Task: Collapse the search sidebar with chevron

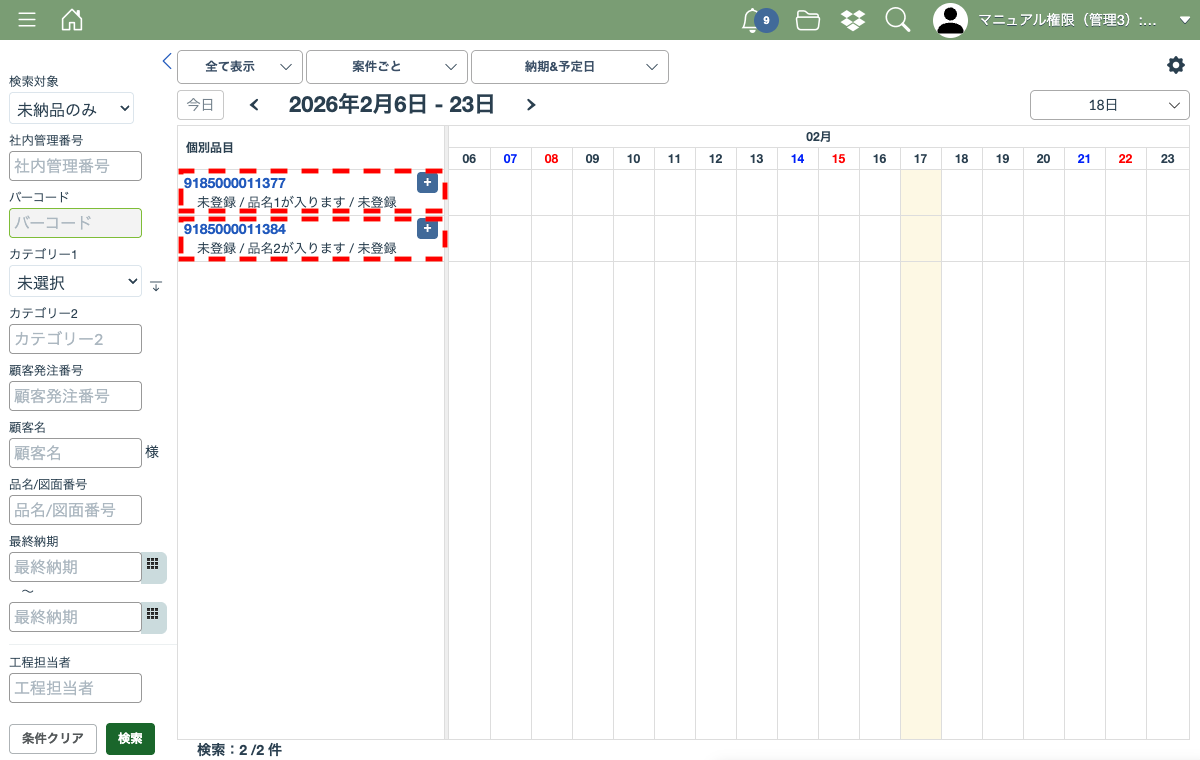Action: [x=167, y=61]
